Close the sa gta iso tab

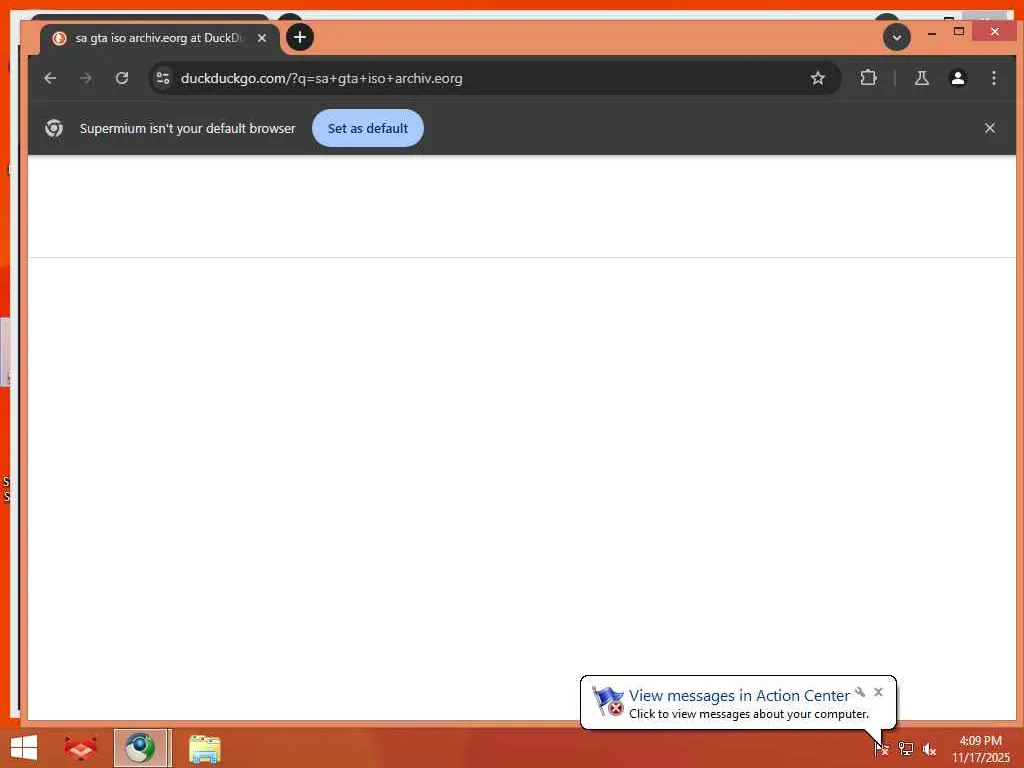[262, 38]
